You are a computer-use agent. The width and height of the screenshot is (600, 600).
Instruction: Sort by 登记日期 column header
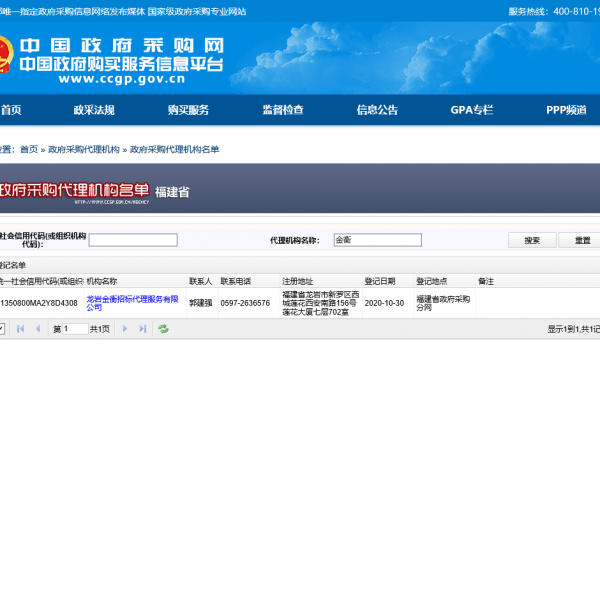click(x=388, y=281)
